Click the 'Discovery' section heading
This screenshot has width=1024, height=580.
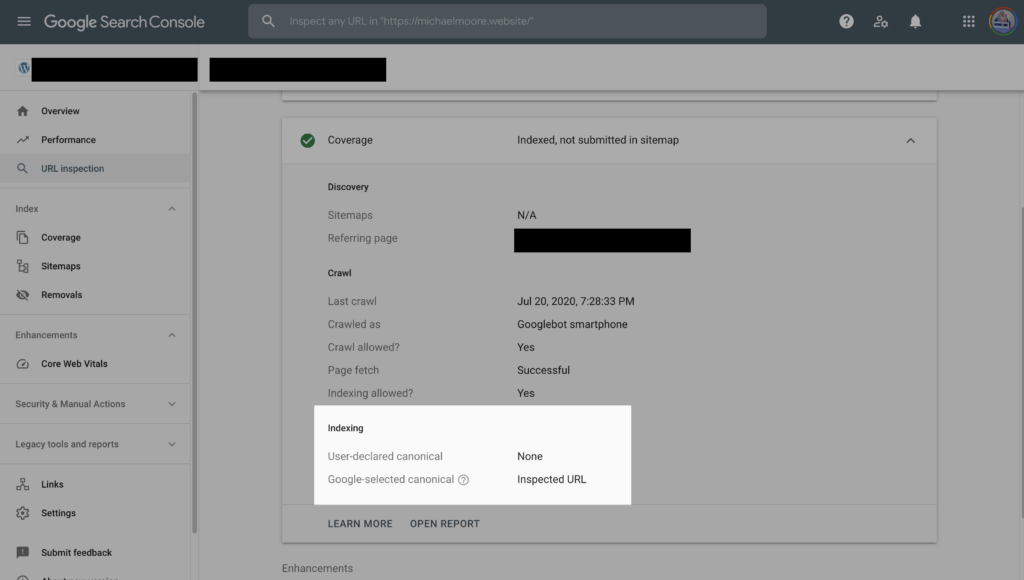(x=348, y=187)
